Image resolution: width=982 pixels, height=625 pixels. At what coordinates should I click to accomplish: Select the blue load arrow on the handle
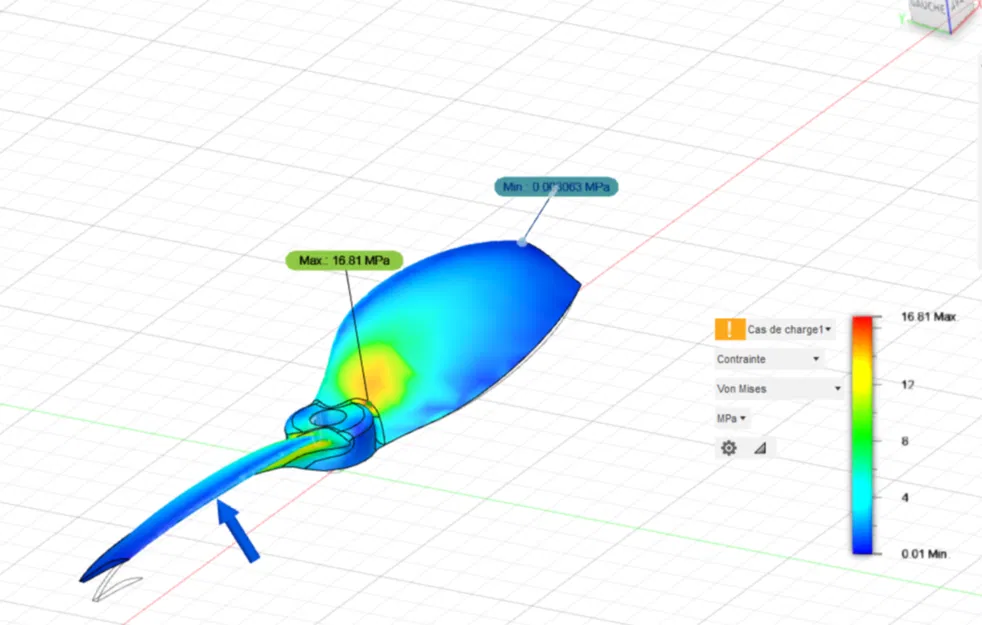click(238, 528)
